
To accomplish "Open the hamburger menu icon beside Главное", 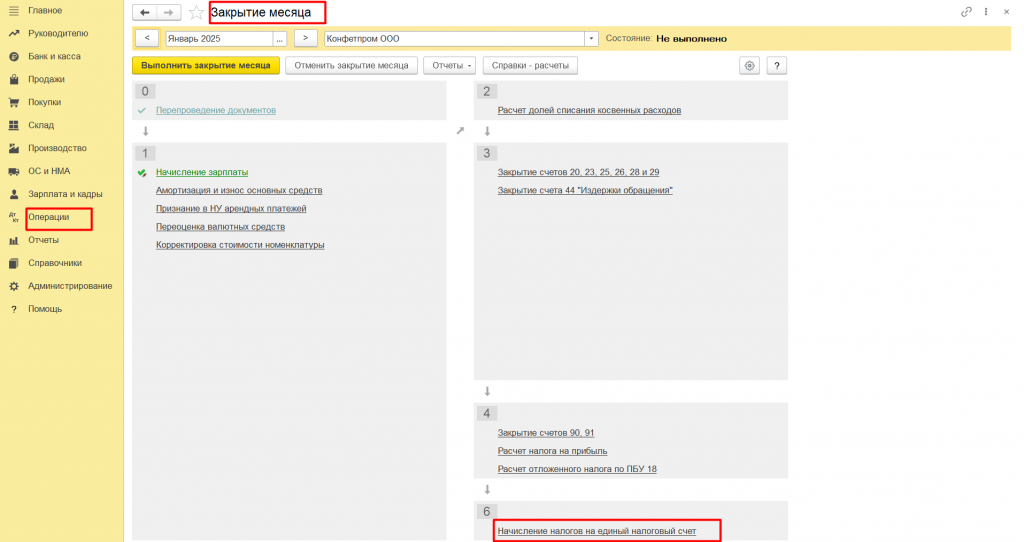I will [x=14, y=10].
